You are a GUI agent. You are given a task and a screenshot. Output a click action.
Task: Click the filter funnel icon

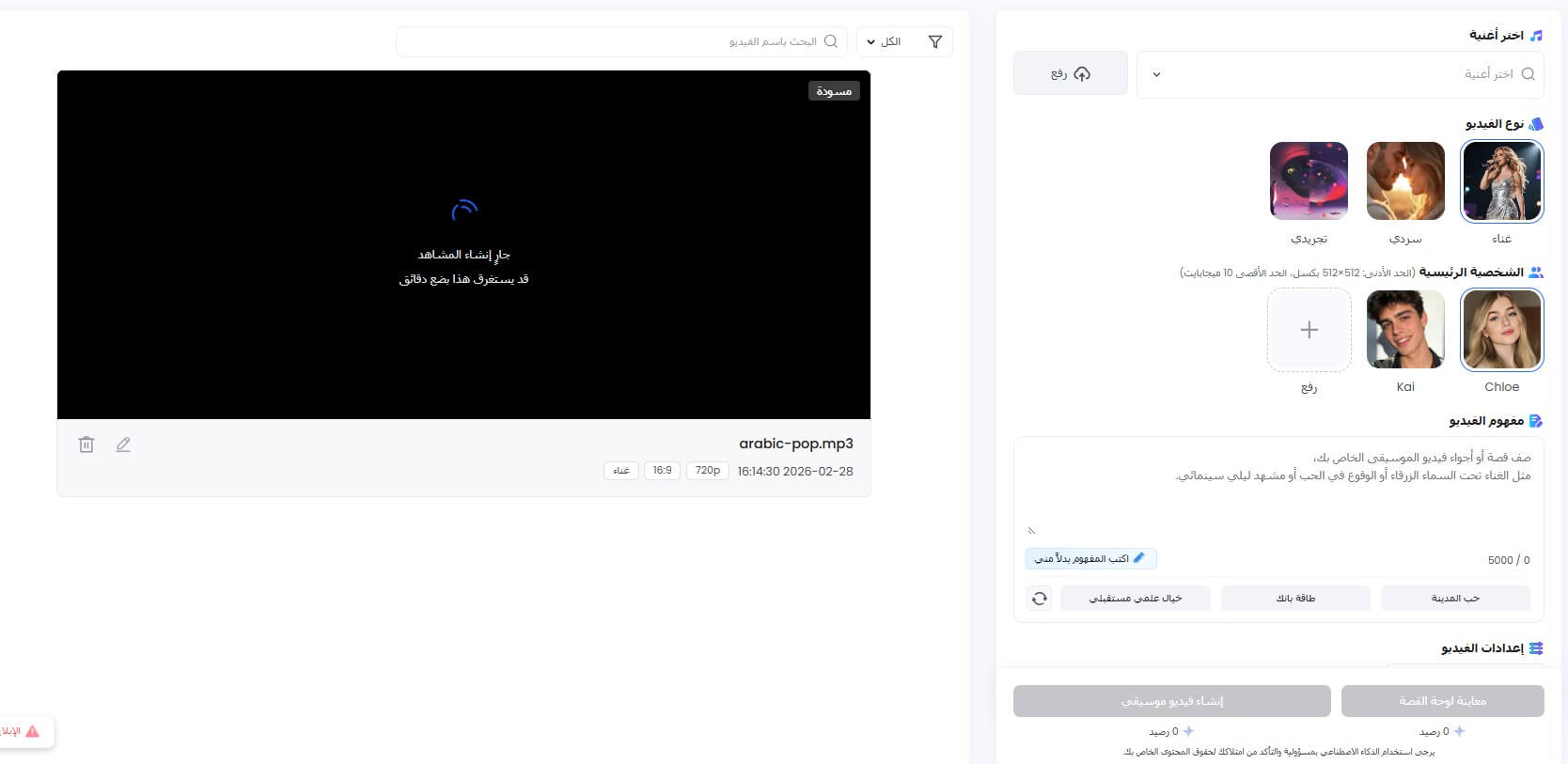click(934, 41)
